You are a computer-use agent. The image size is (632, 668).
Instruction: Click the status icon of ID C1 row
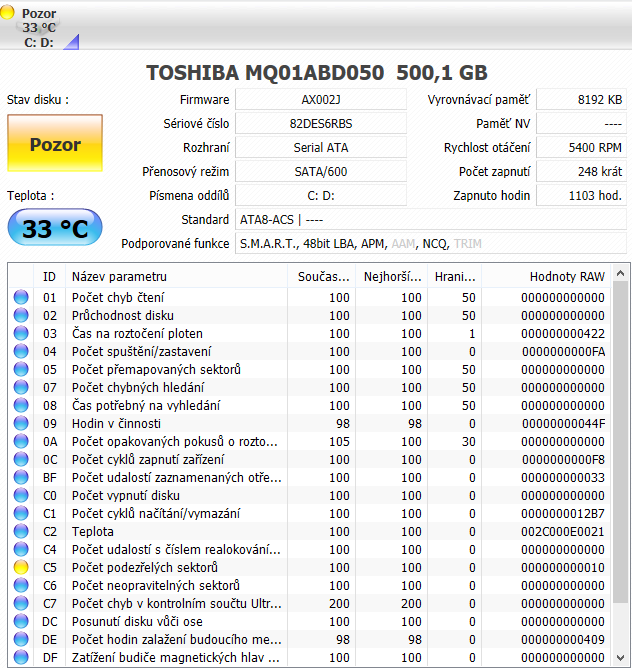click(21, 513)
